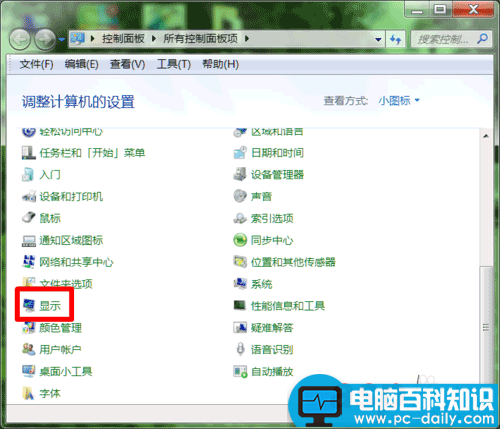This screenshot has height=429, width=500.
Task: Click the 控制面板 breadcrumb
Action: [123, 39]
